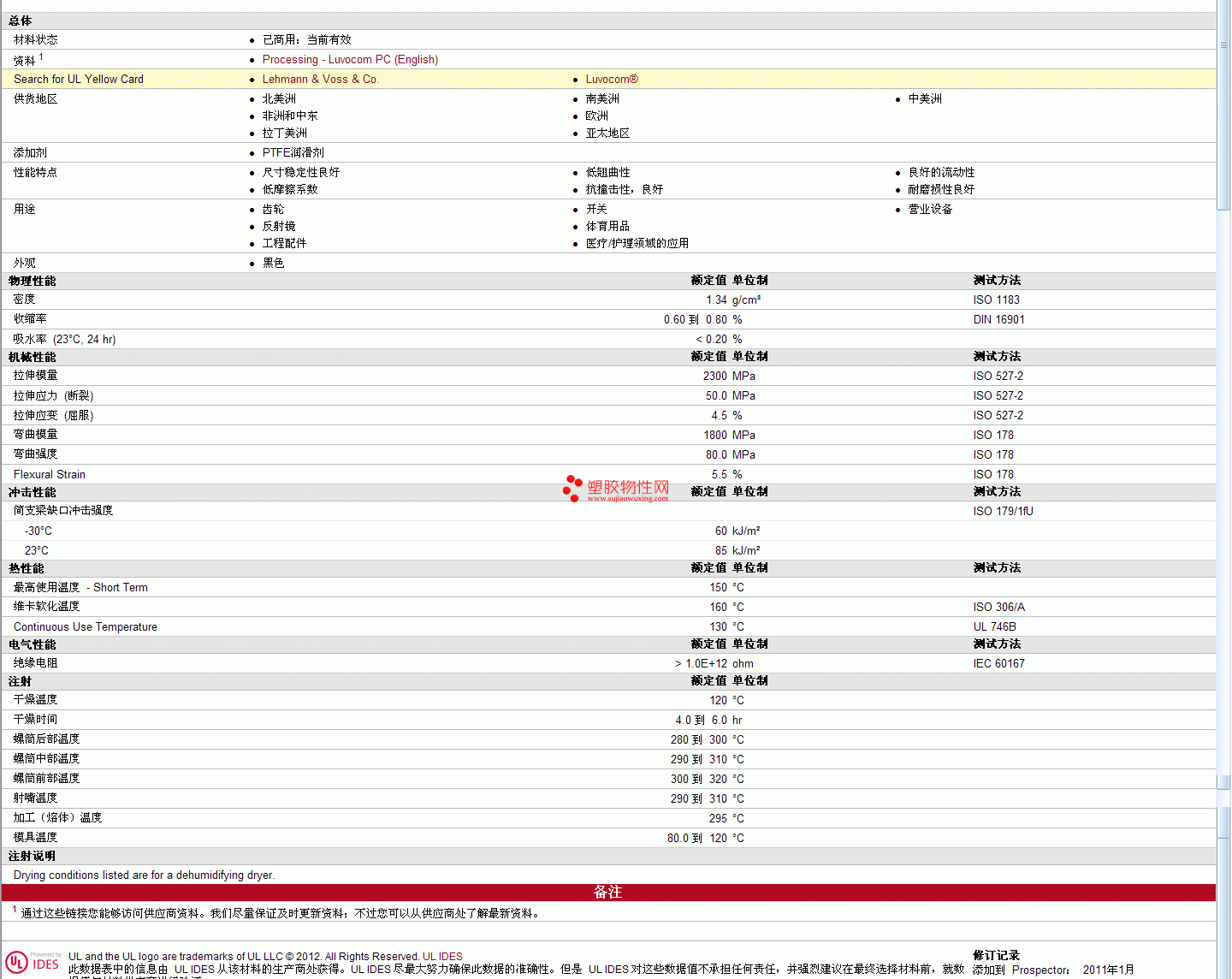Click the insulation resistance value '> 1.0E+12'
The width and height of the screenshot is (1232, 979).
pos(701,663)
